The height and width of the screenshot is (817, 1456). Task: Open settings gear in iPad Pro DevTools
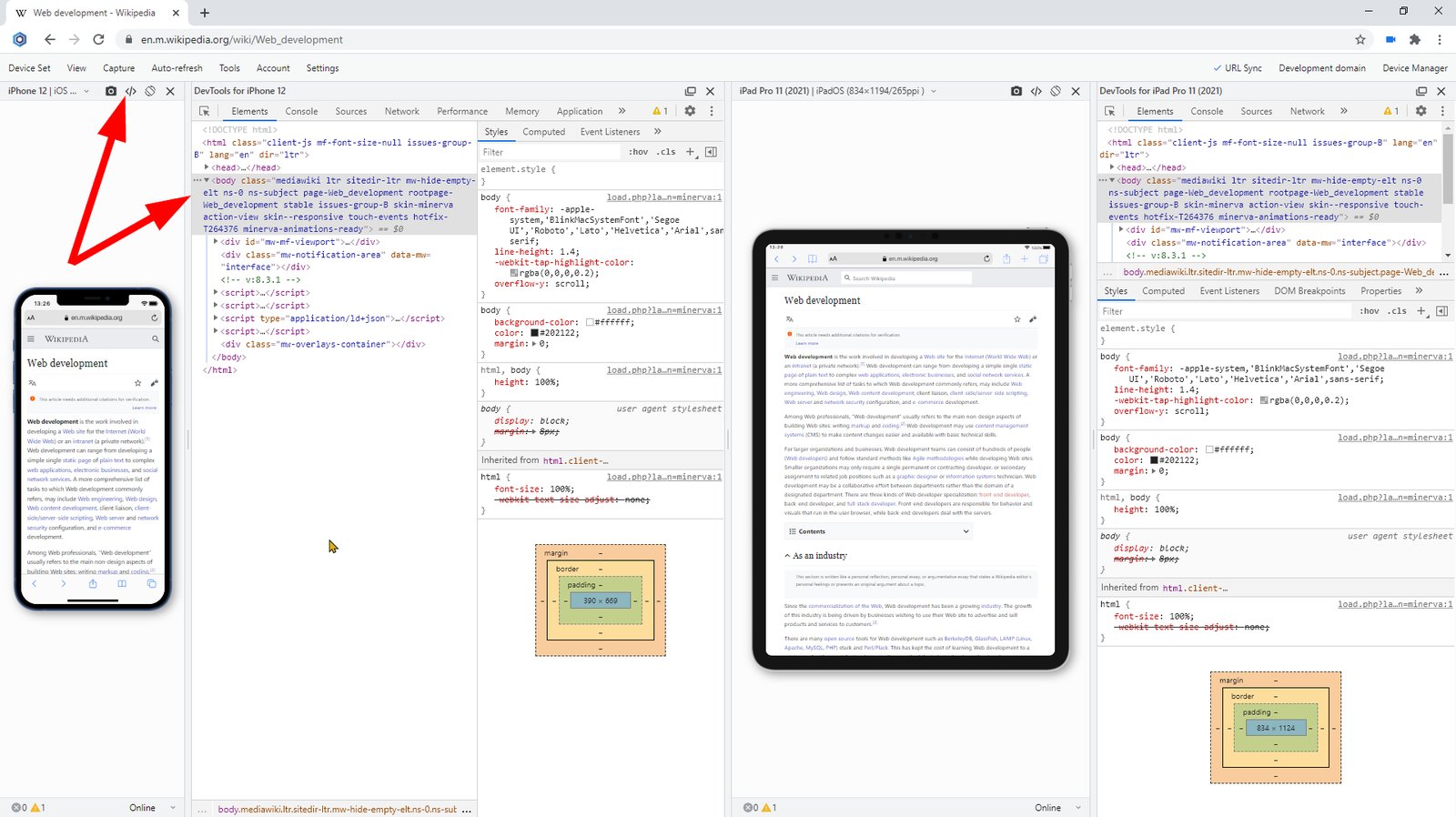coord(1421,111)
